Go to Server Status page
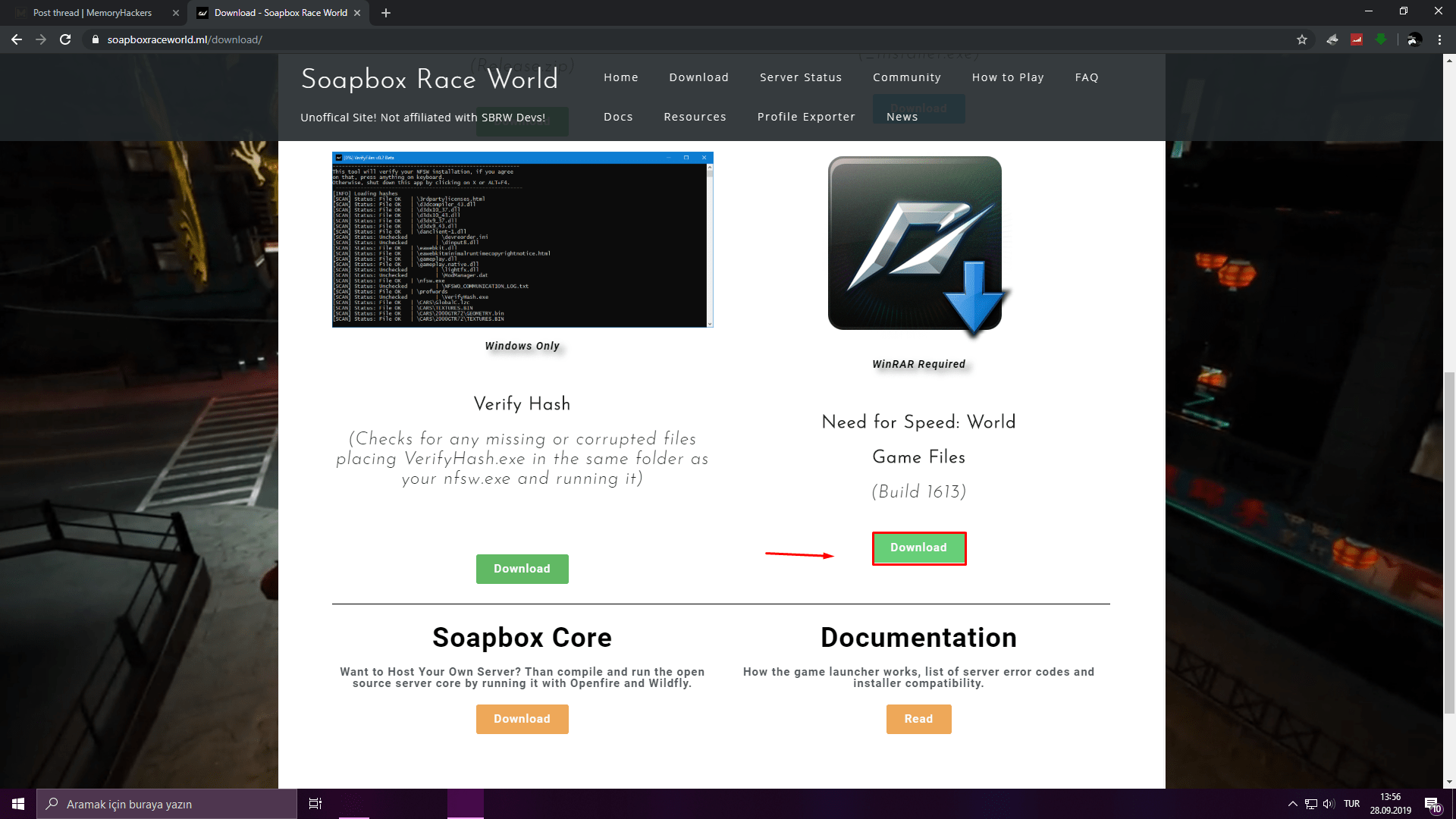The height and width of the screenshot is (819, 1456). (x=801, y=77)
